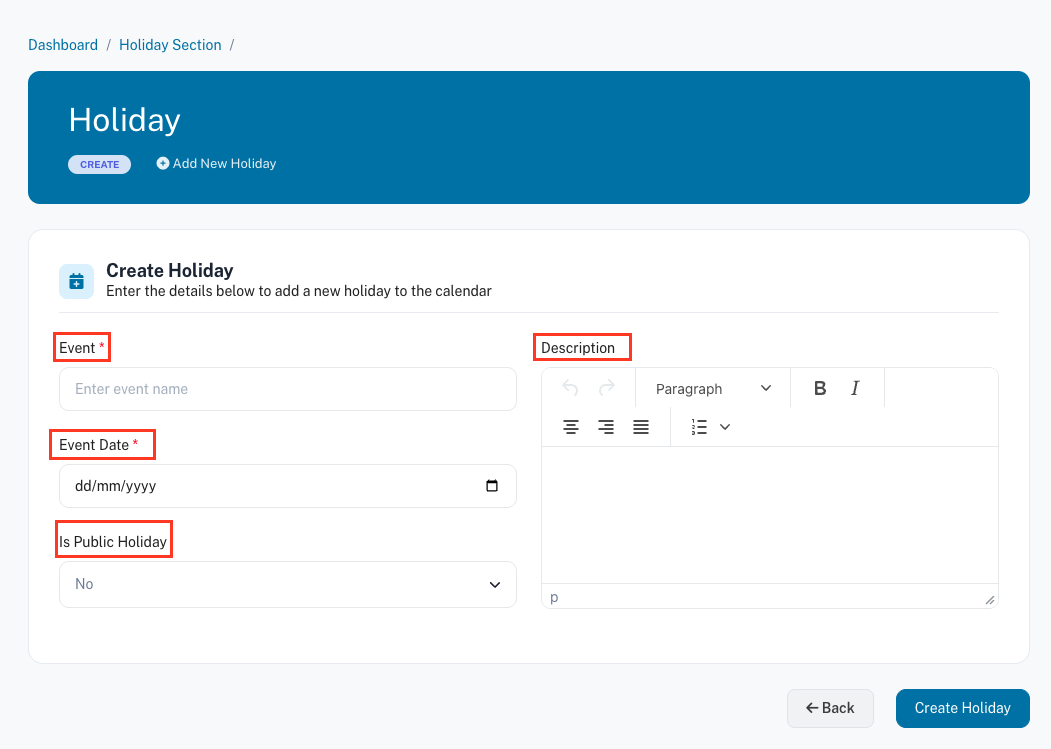Viewport: 1051px width, 749px height.
Task: Justify the description text
Action: (x=641, y=427)
